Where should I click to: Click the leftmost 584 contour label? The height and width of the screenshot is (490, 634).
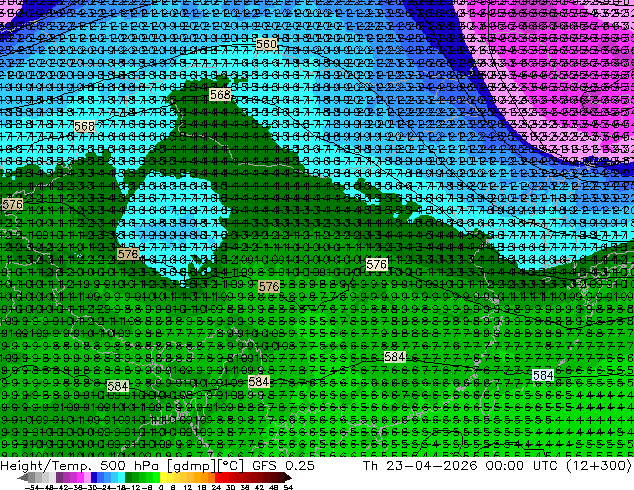coord(118,386)
